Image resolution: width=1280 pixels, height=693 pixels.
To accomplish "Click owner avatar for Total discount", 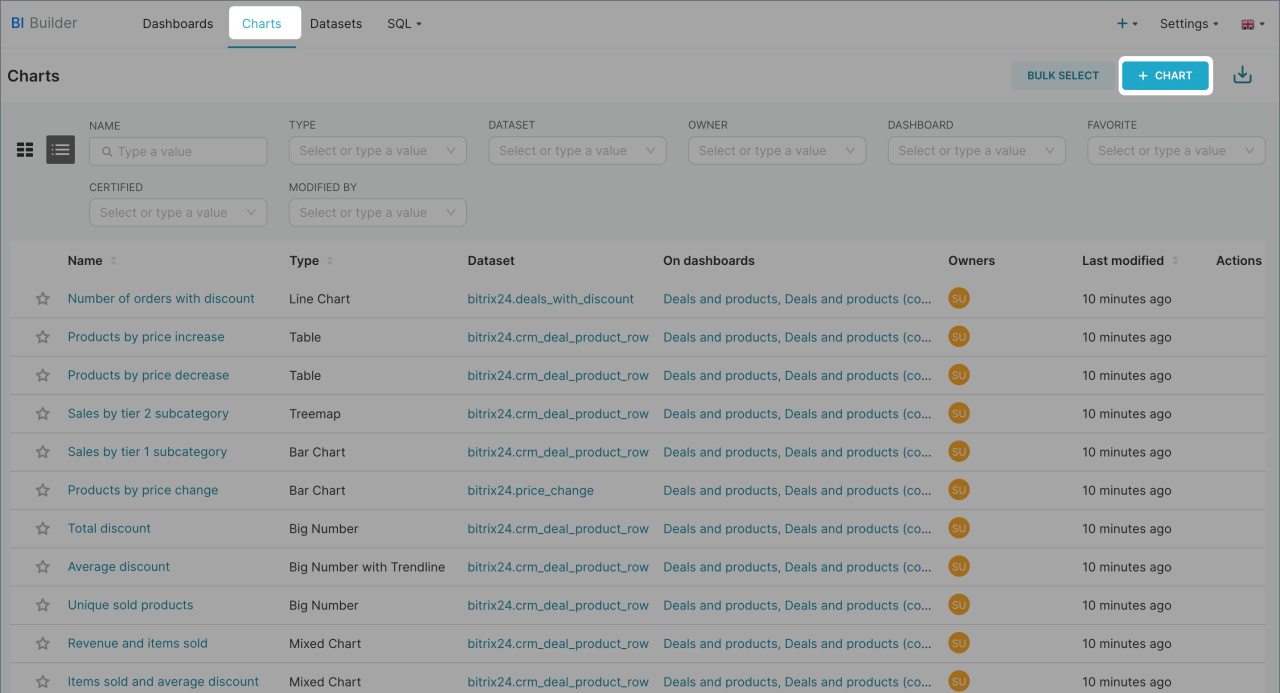I will (x=958, y=528).
